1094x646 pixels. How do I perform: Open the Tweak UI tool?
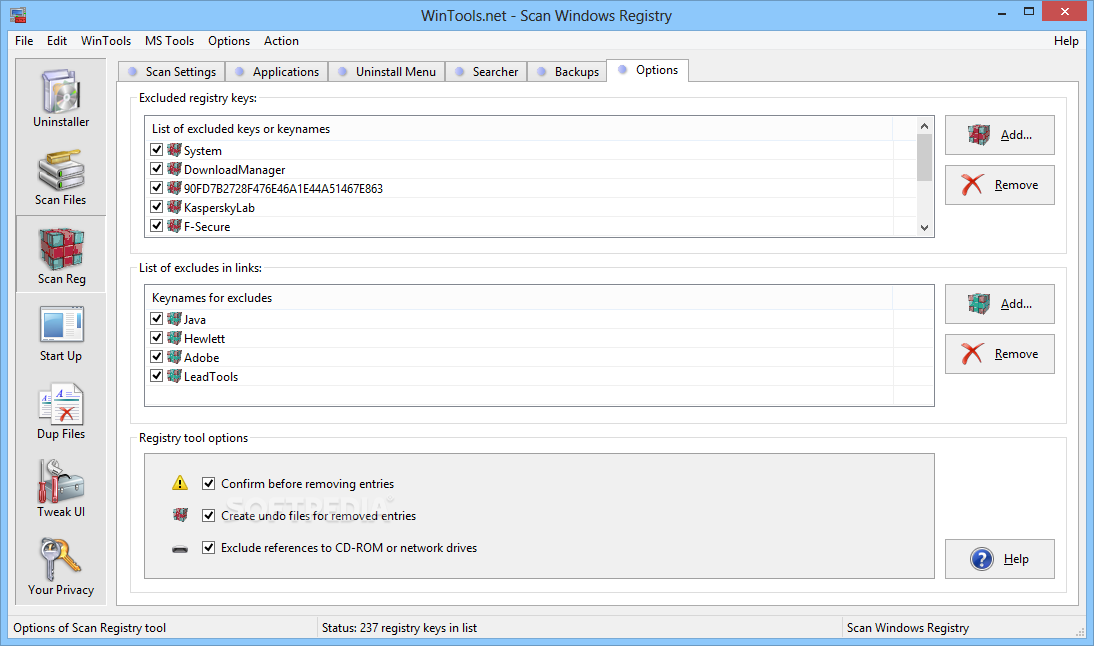(61, 488)
